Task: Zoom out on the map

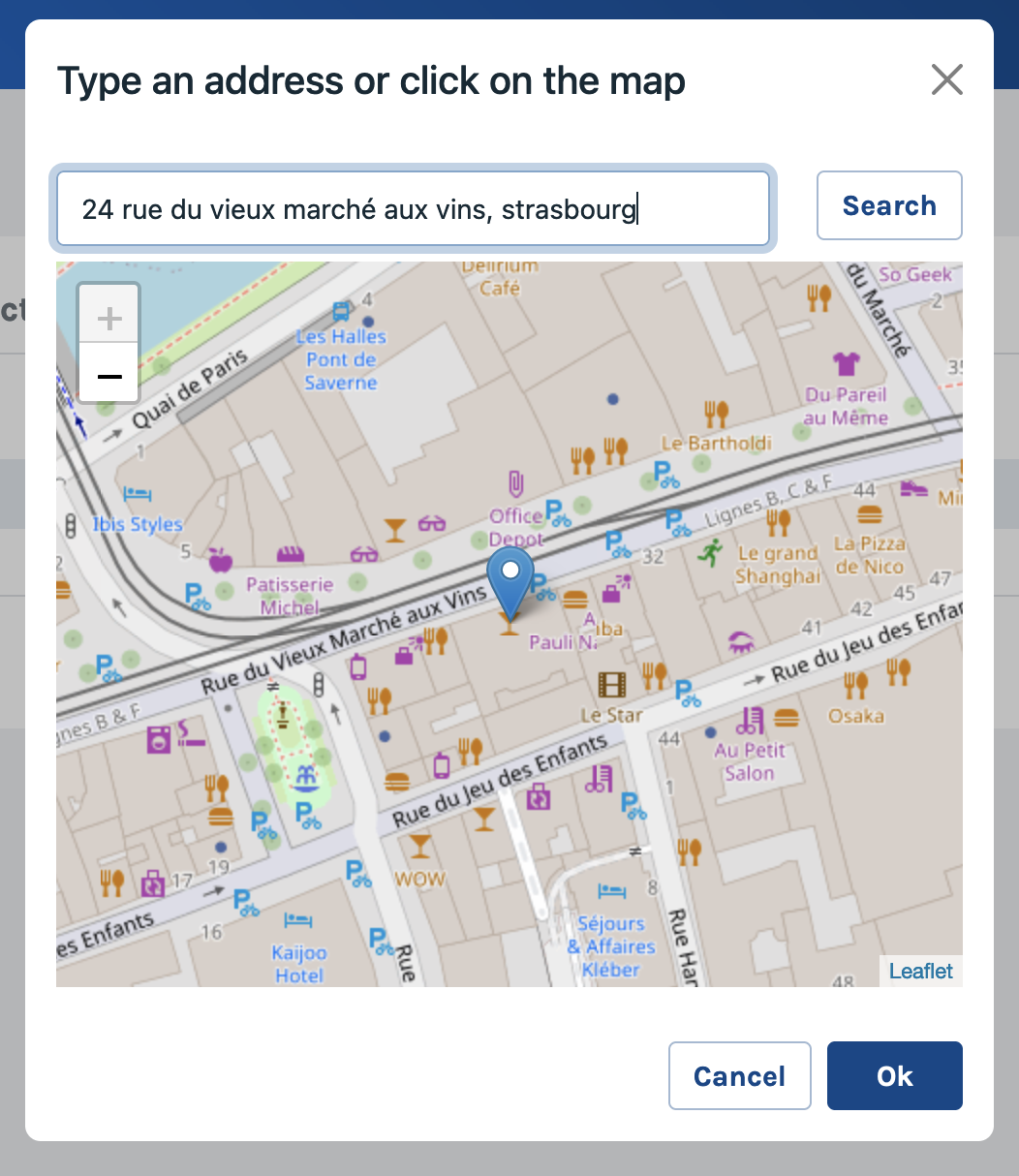Action: pos(109,376)
